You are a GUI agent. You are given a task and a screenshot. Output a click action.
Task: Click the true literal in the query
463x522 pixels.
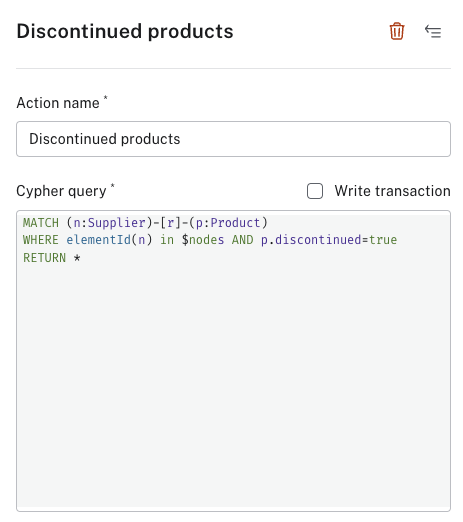click(383, 240)
